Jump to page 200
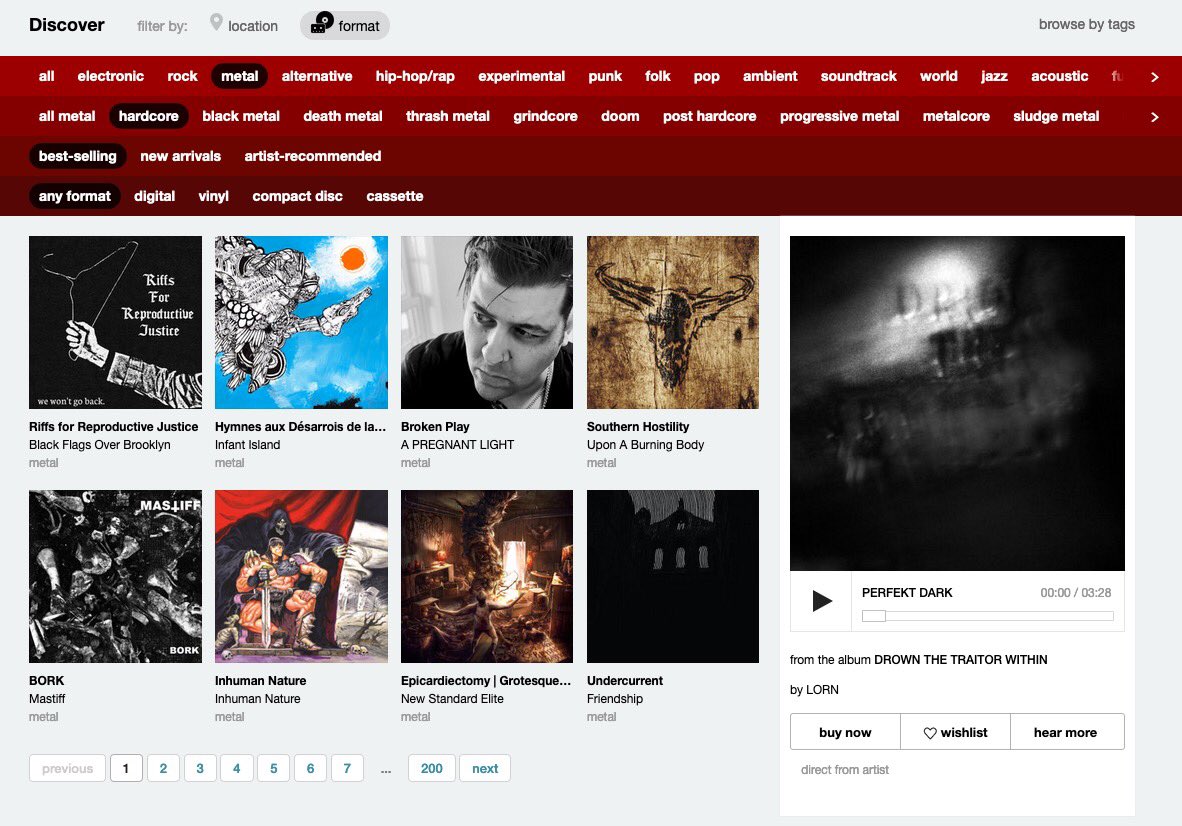The image size is (1182, 826). (x=432, y=769)
